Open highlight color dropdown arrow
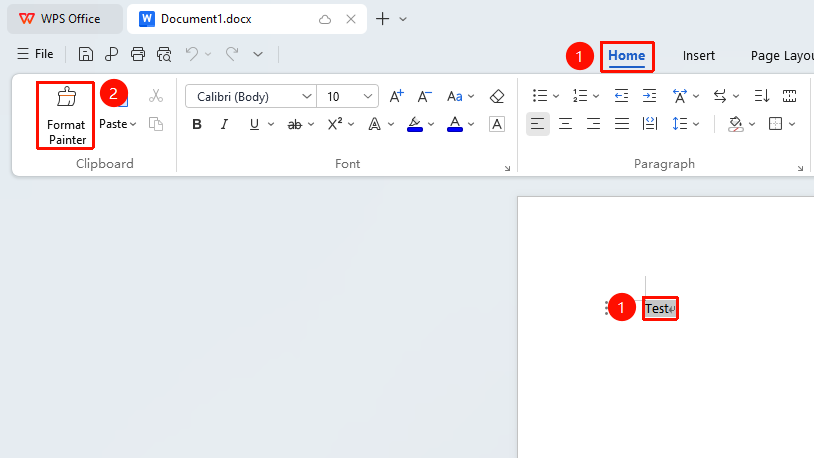 (431, 124)
